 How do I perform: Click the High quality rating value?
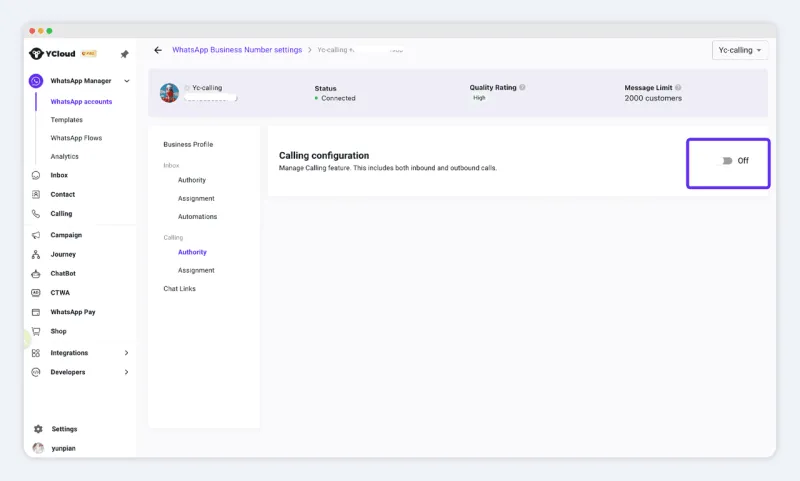[x=479, y=97]
